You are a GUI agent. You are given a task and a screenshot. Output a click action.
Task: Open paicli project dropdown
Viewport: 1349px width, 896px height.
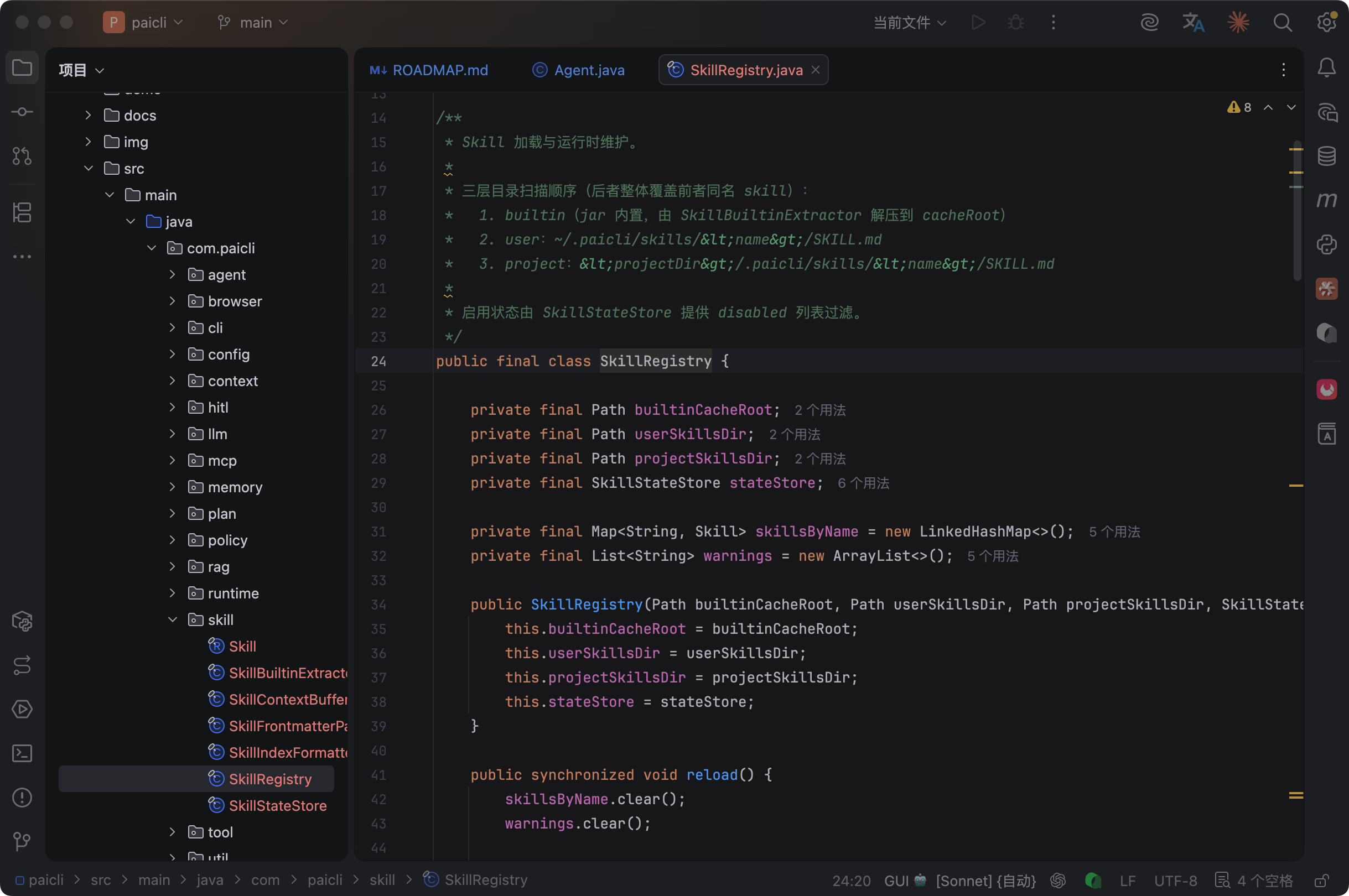(x=143, y=22)
